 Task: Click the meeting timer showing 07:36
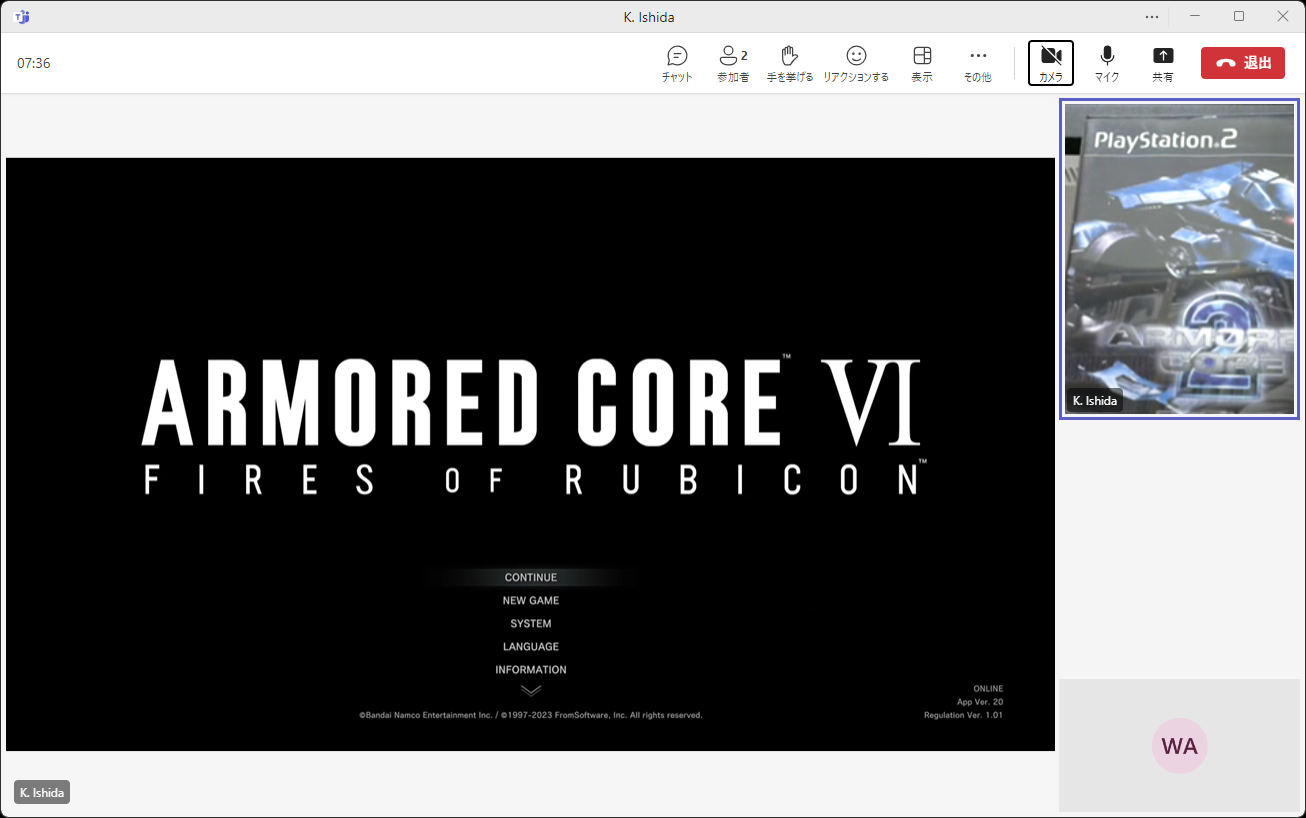(34, 63)
